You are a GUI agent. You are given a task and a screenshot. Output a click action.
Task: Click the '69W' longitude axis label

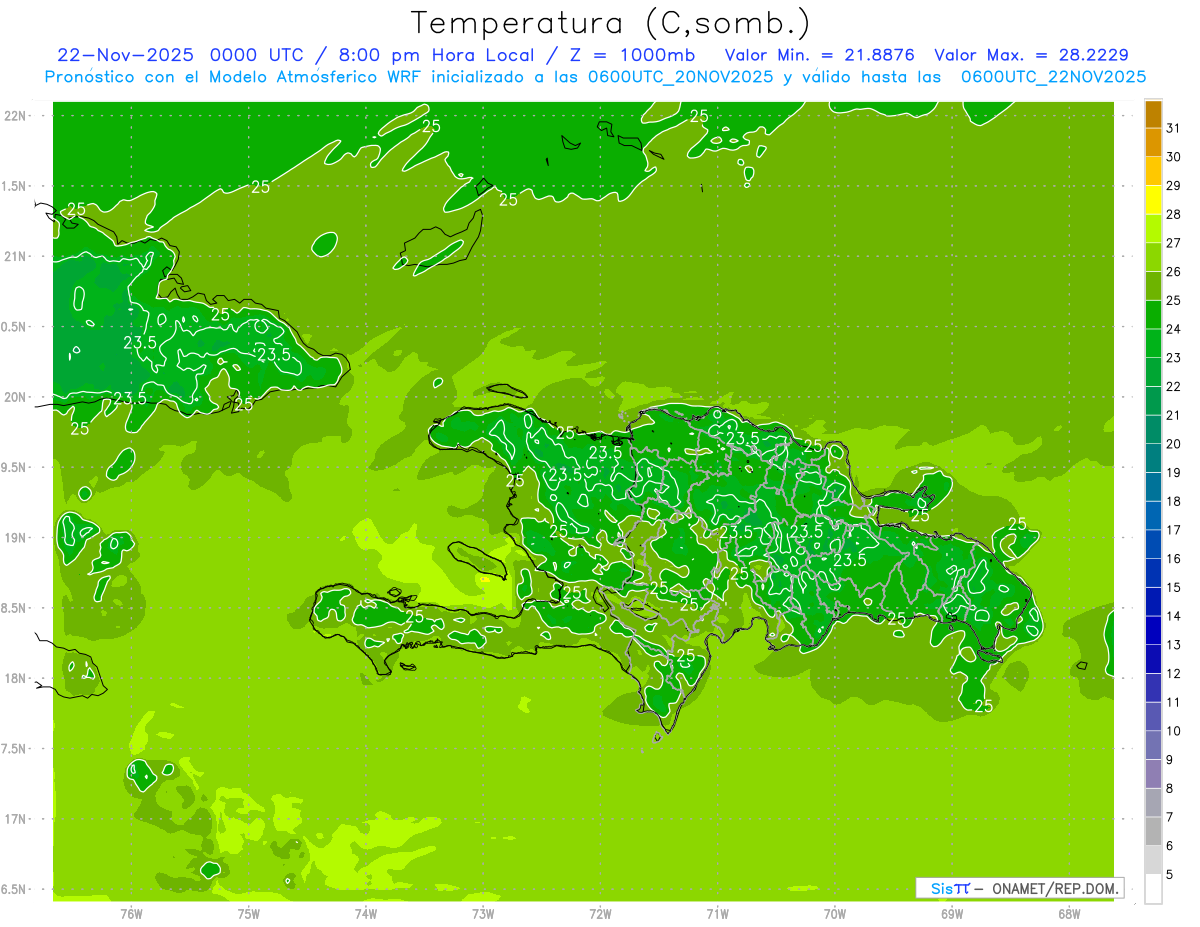click(952, 914)
